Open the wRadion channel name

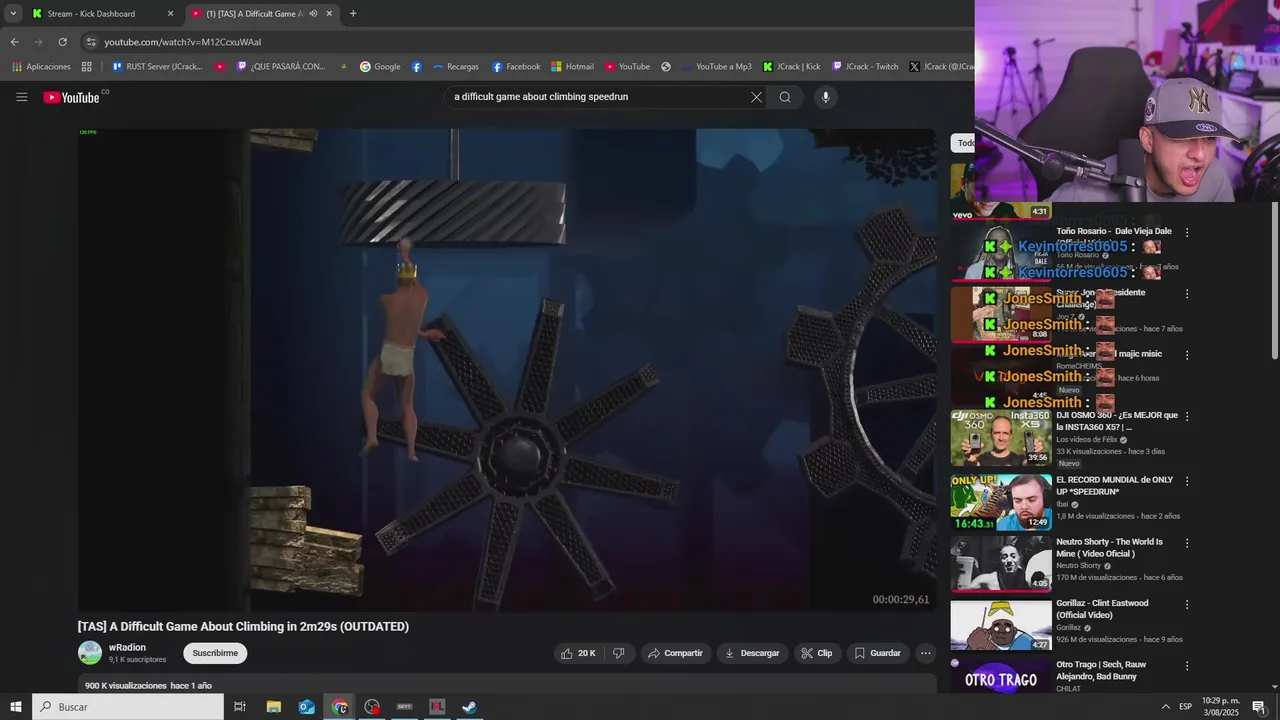tap(127, 647)
